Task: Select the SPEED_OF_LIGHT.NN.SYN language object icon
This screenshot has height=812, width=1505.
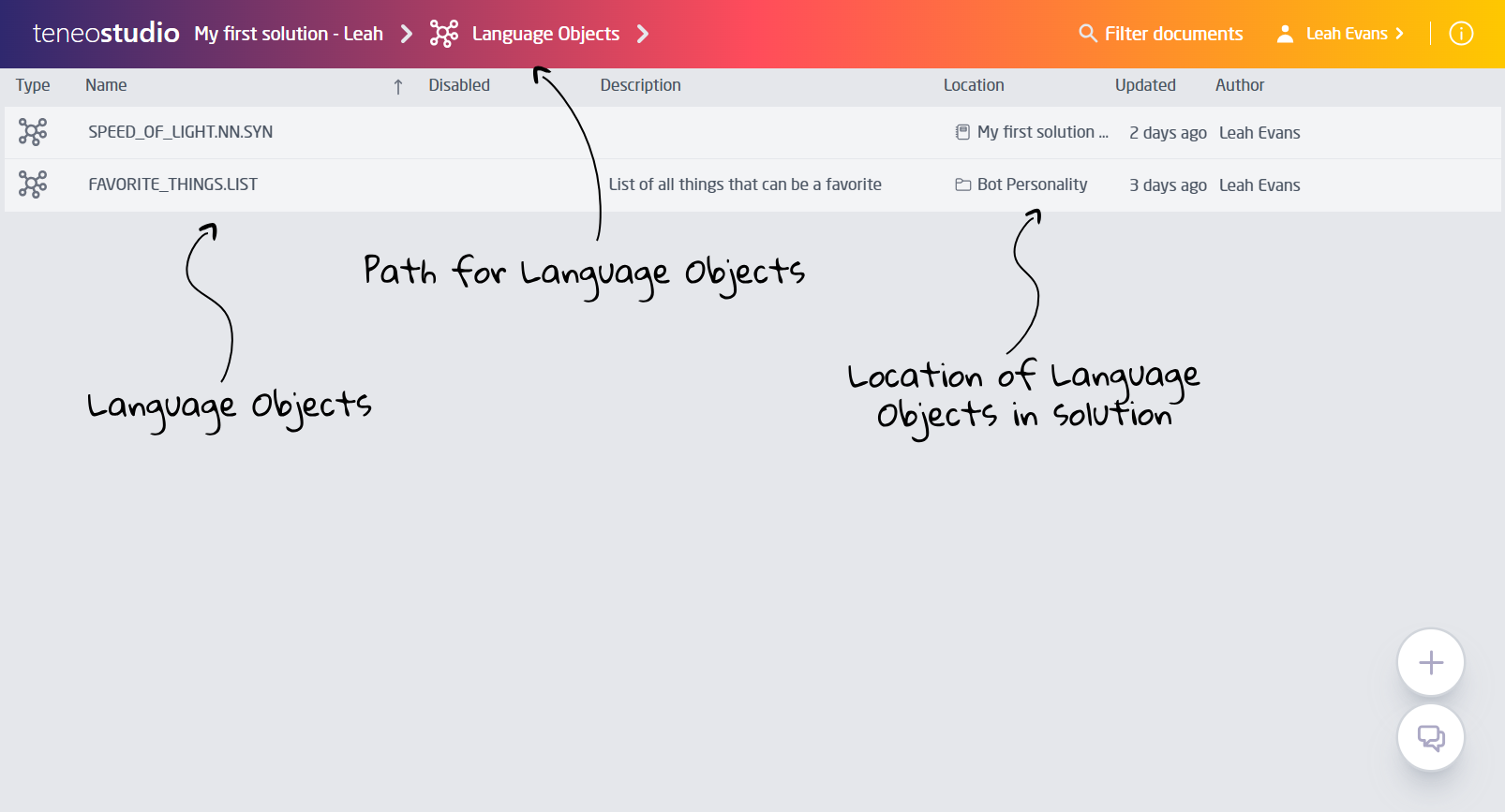Action: coord(33,132)
